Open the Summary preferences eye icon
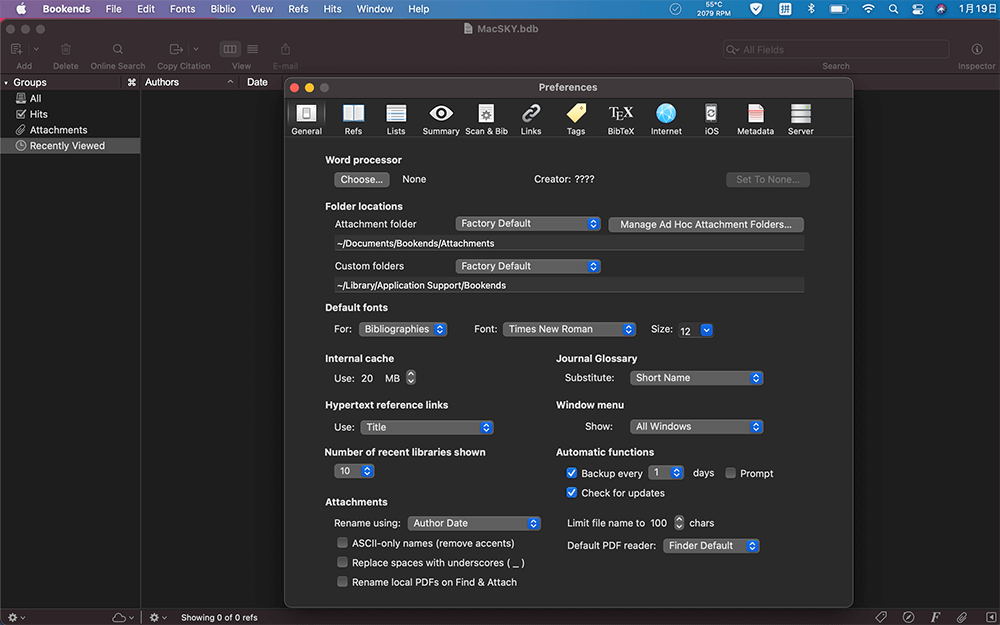The height and width of the screenshot is (625, 1000). tap(441, 114)
